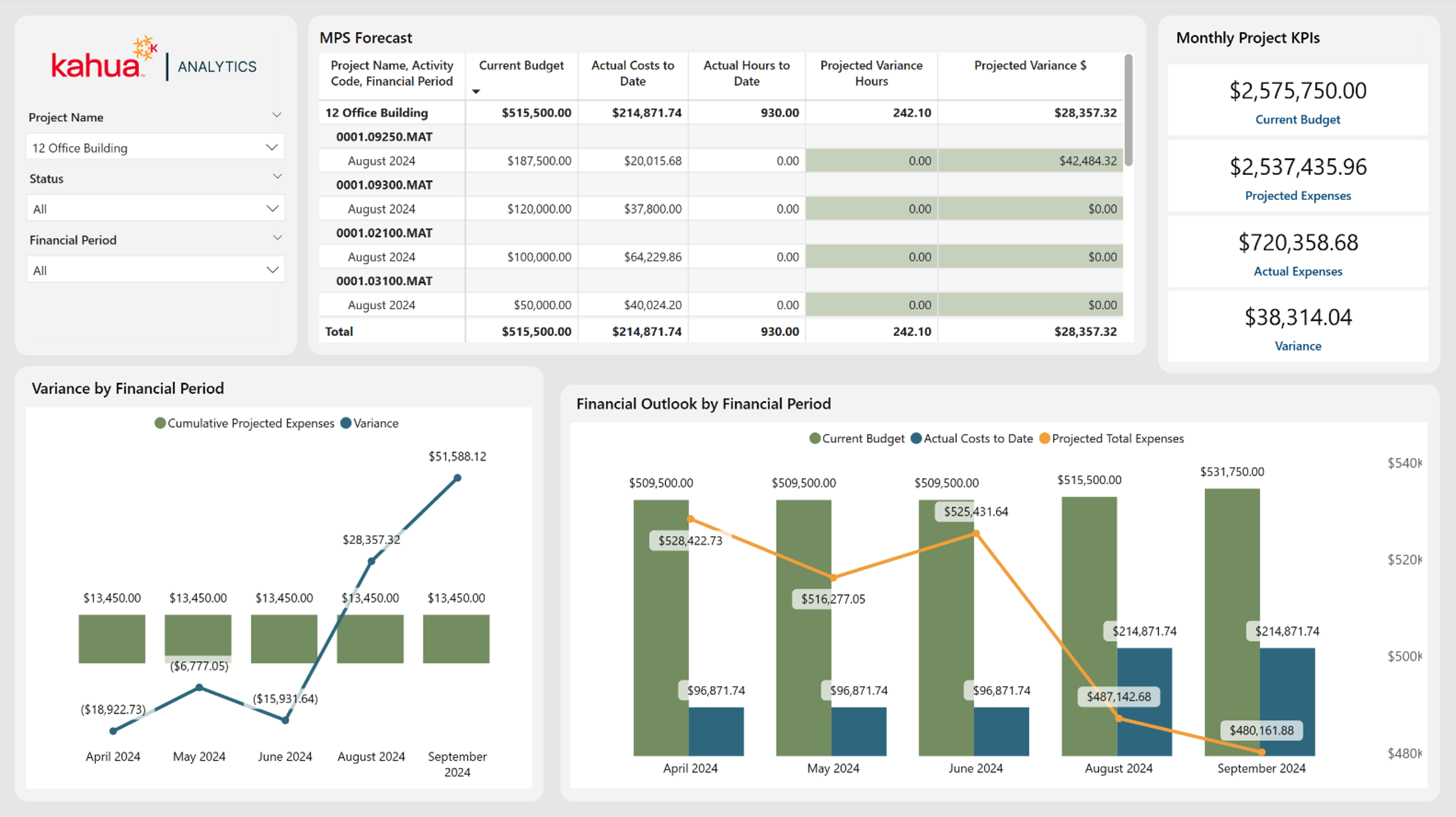Click the September 2024 Current Budget bar
The image size is (1456, 817).
point(1232,622)
